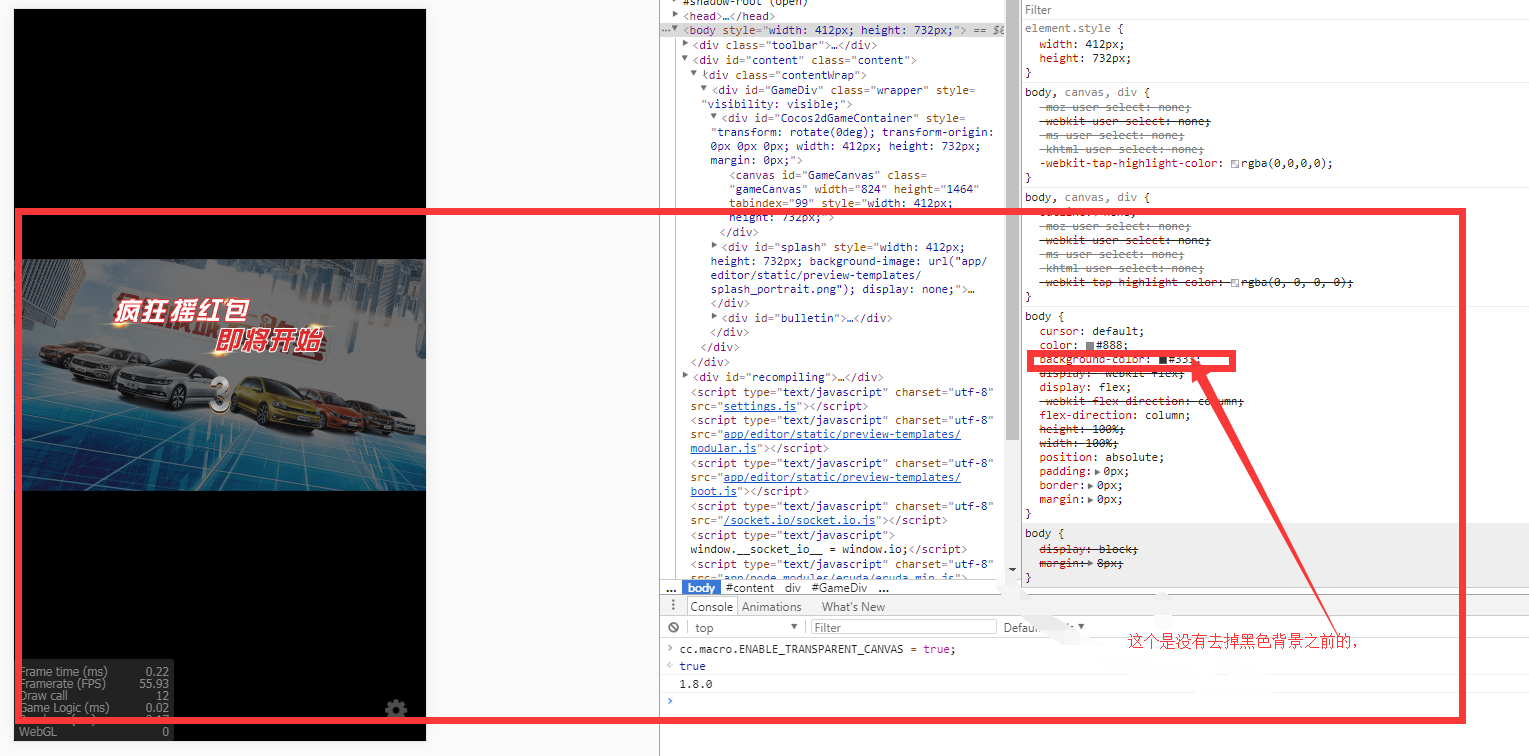
Task: Expand the padding shorthand property
Action: [1099, 471]
